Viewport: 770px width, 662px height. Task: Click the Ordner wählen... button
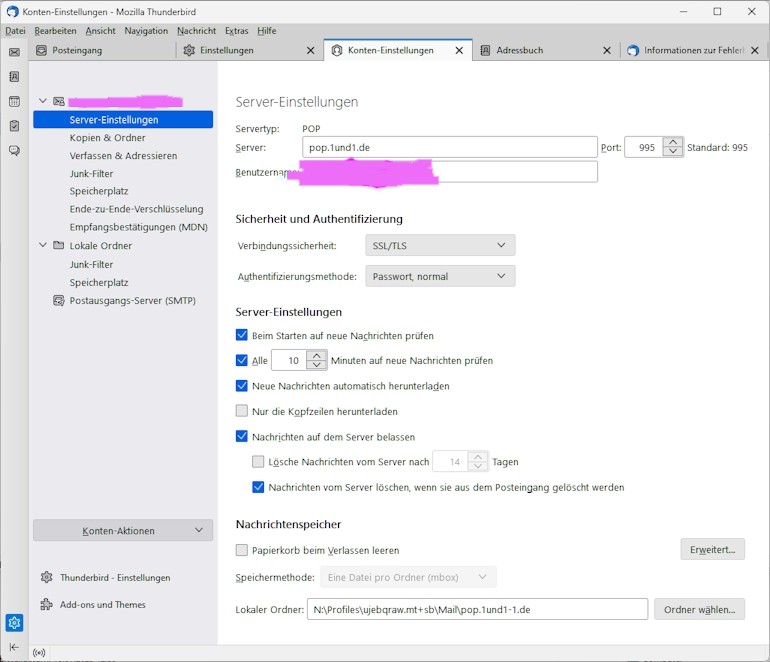tap(699, 609)
